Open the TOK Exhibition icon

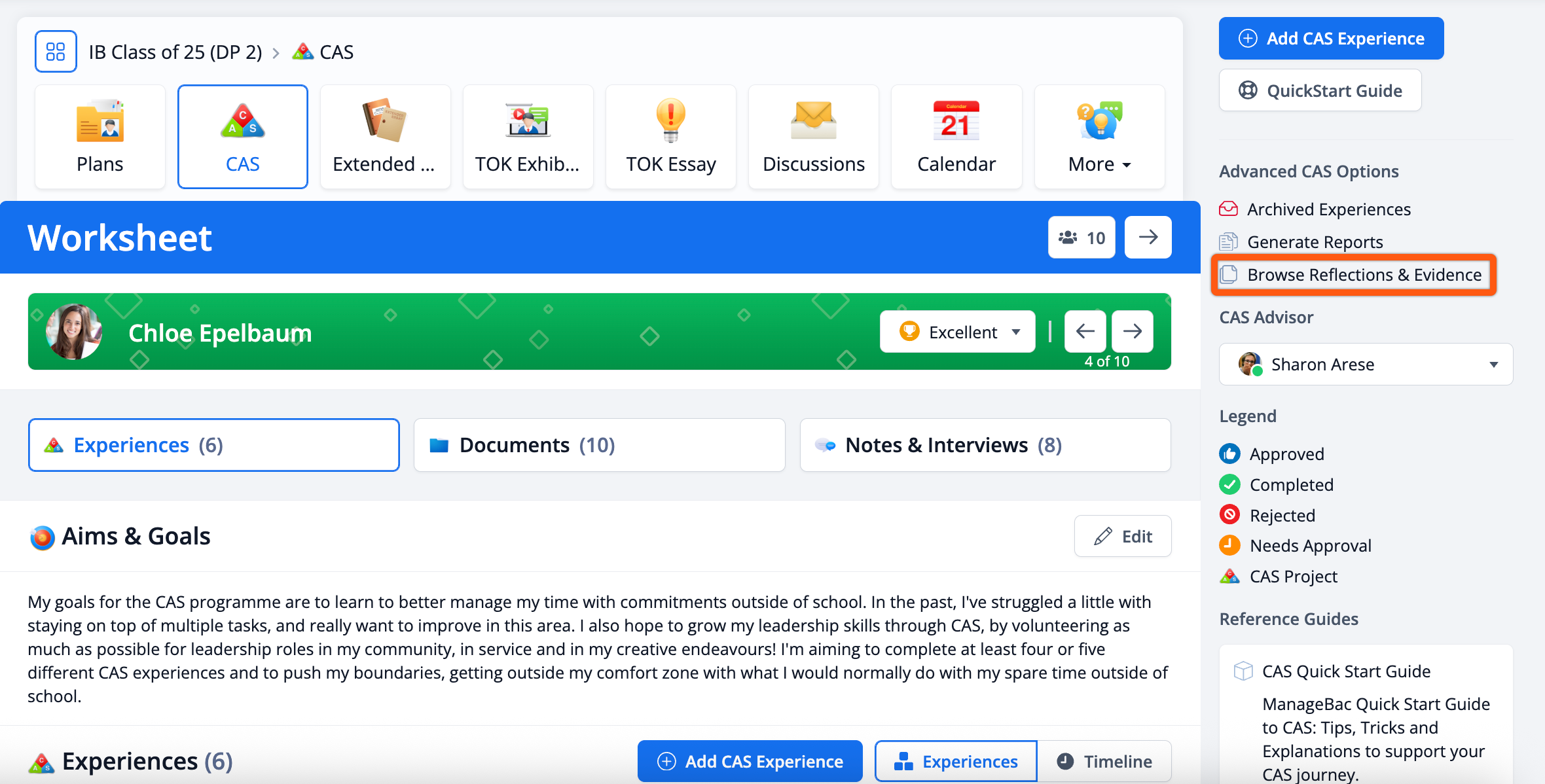coord(527,121)
